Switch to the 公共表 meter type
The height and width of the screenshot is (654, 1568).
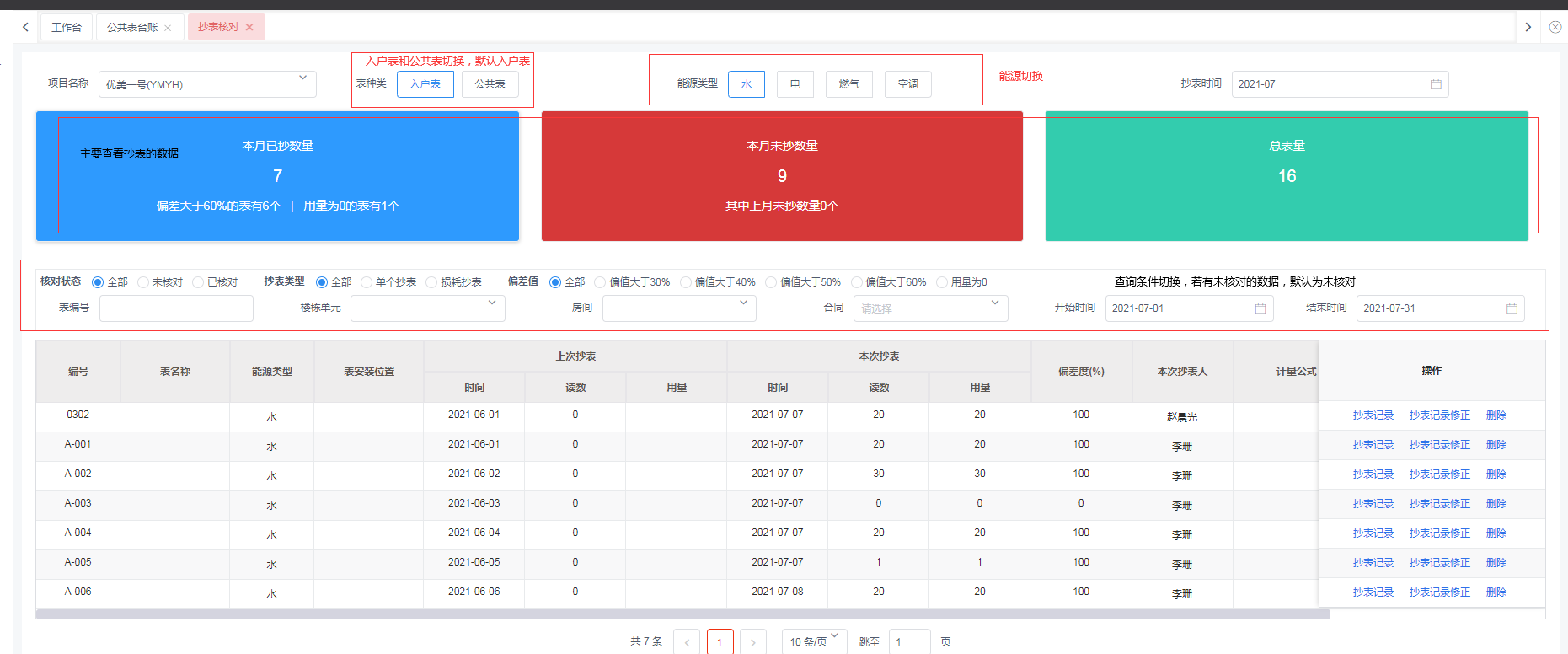(x=490, y=84)
